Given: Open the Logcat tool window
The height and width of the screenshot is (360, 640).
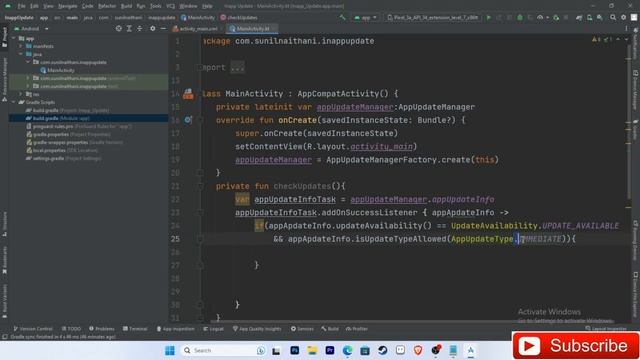Looking at the screenshot, I should [x=213, y=329].
